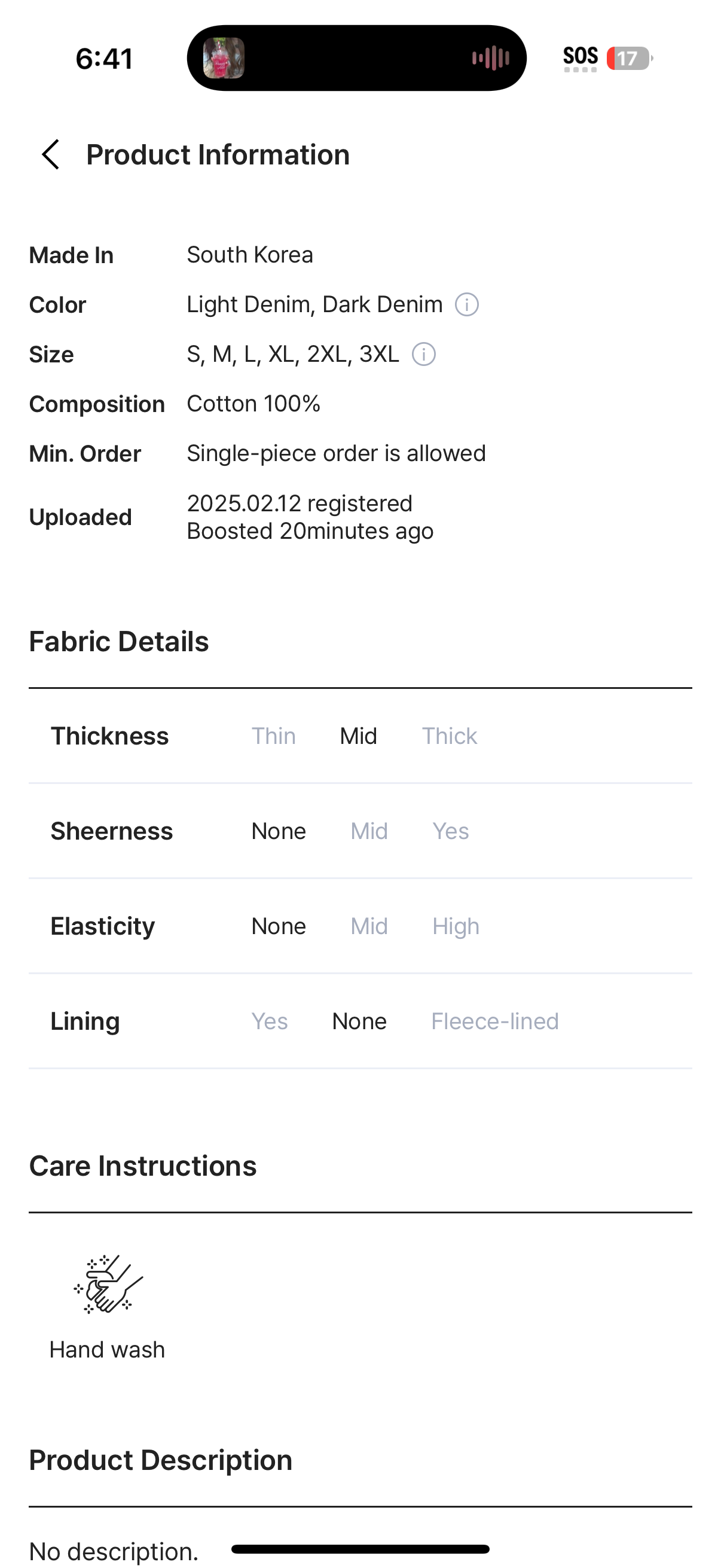Select Mid for Elasticity
The image size is (721, 1568).
coord(369,926)
